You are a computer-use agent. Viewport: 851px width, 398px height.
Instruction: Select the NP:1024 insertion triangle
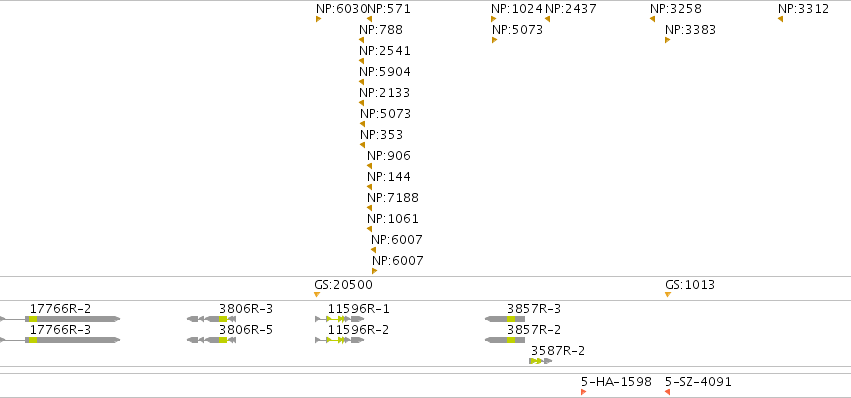click(493, 19)
